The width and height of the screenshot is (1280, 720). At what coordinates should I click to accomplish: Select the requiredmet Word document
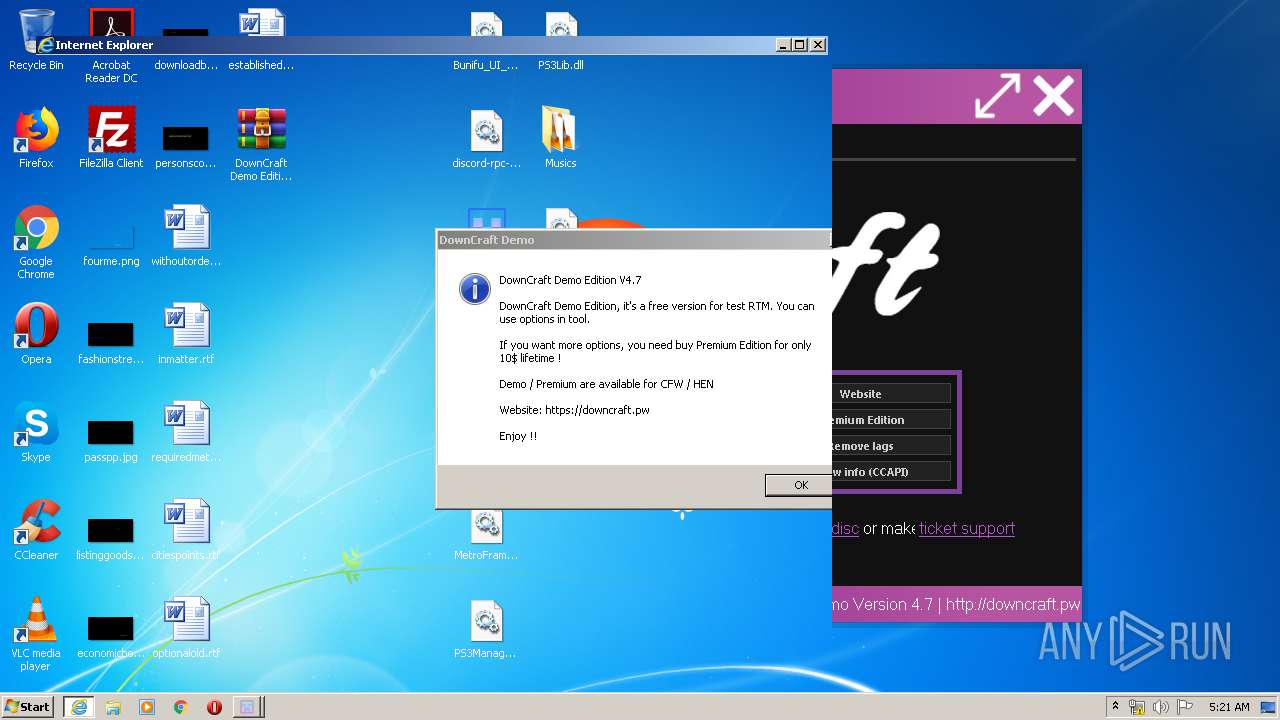[186, 432]
